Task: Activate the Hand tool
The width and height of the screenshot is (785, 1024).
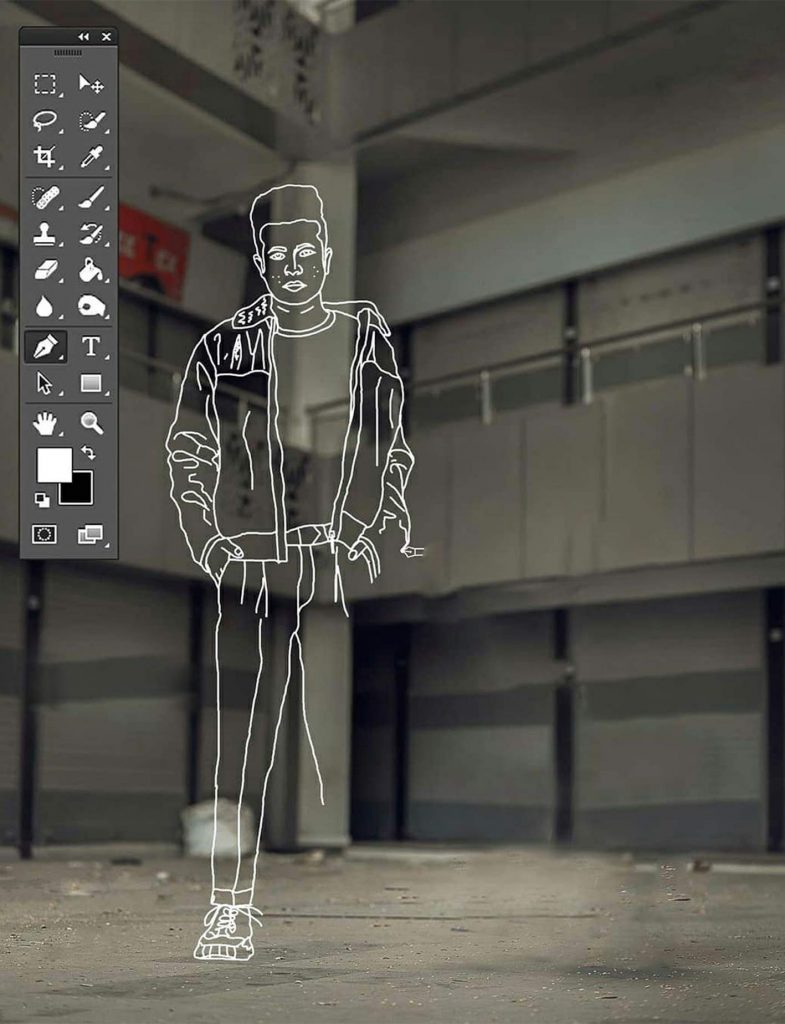Action: 45,423
